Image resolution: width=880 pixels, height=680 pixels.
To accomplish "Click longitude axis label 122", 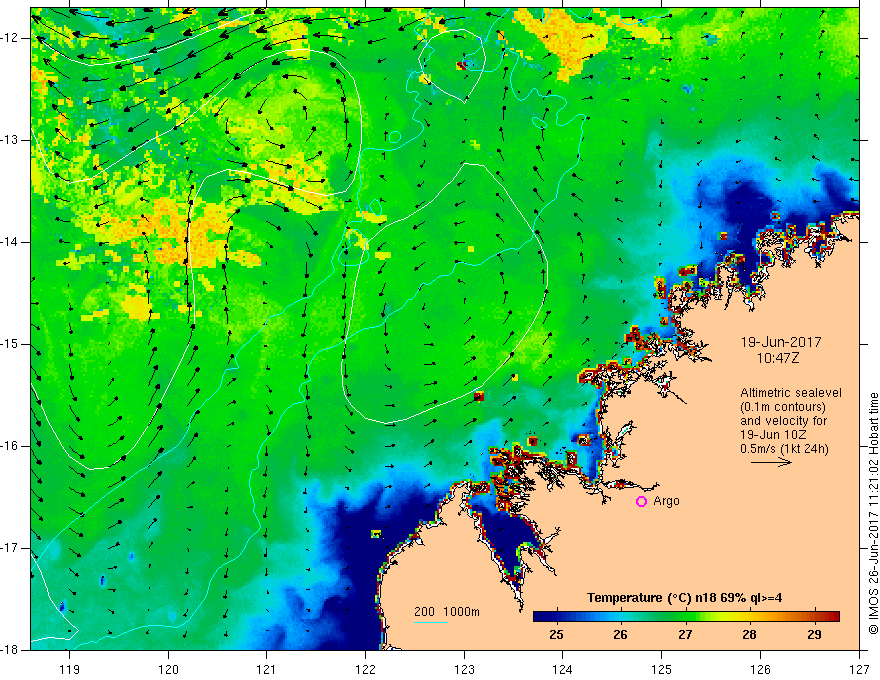I will click(365, 669).
